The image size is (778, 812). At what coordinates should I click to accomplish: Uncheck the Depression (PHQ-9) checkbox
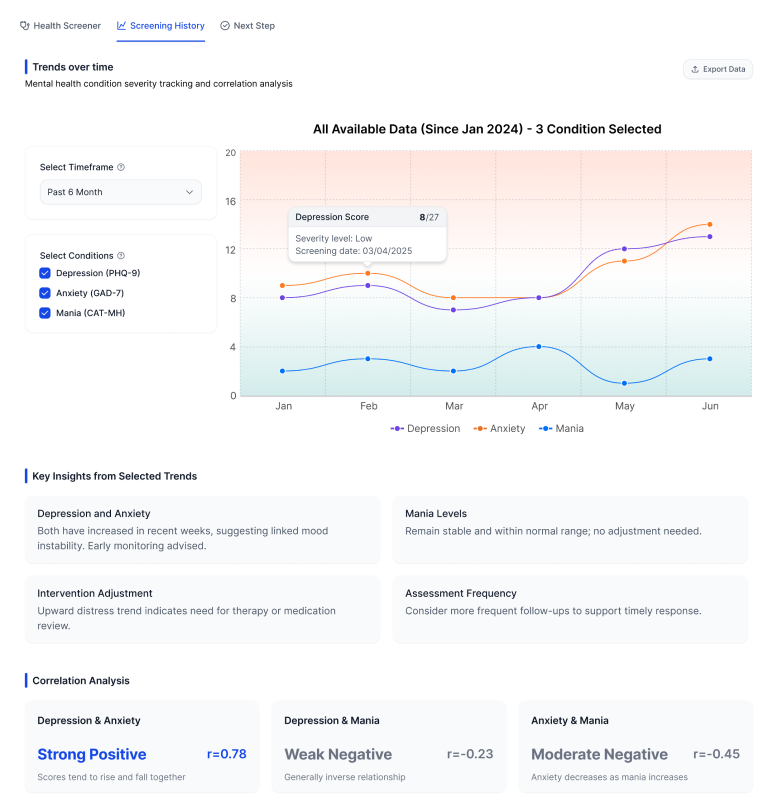click(45, 273)
